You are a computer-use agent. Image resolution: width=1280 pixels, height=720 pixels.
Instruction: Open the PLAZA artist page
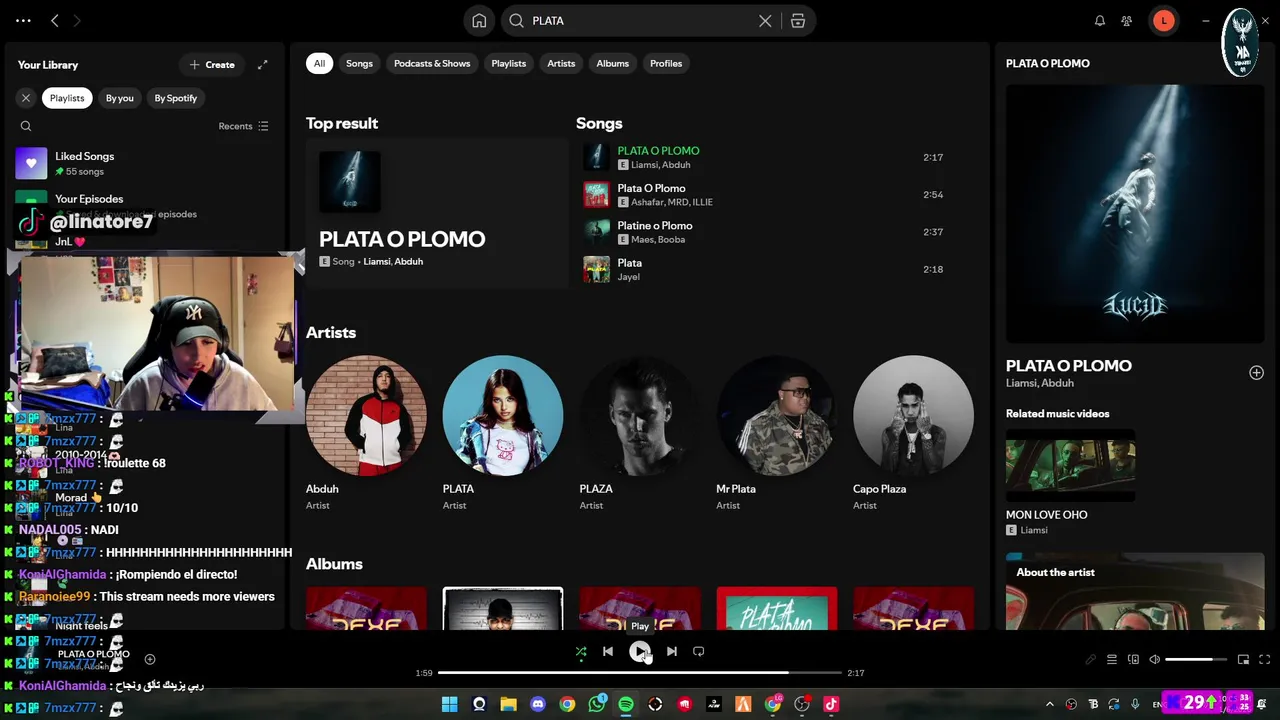pyautogui.click(x=640, y=433)
